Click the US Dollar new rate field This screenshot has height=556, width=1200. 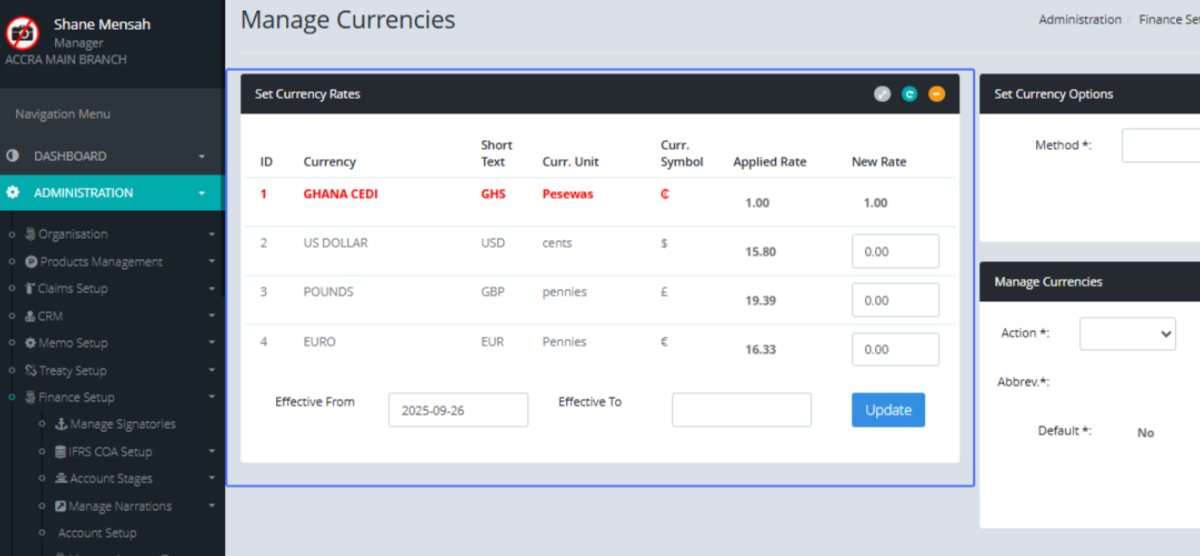point(895,252)
